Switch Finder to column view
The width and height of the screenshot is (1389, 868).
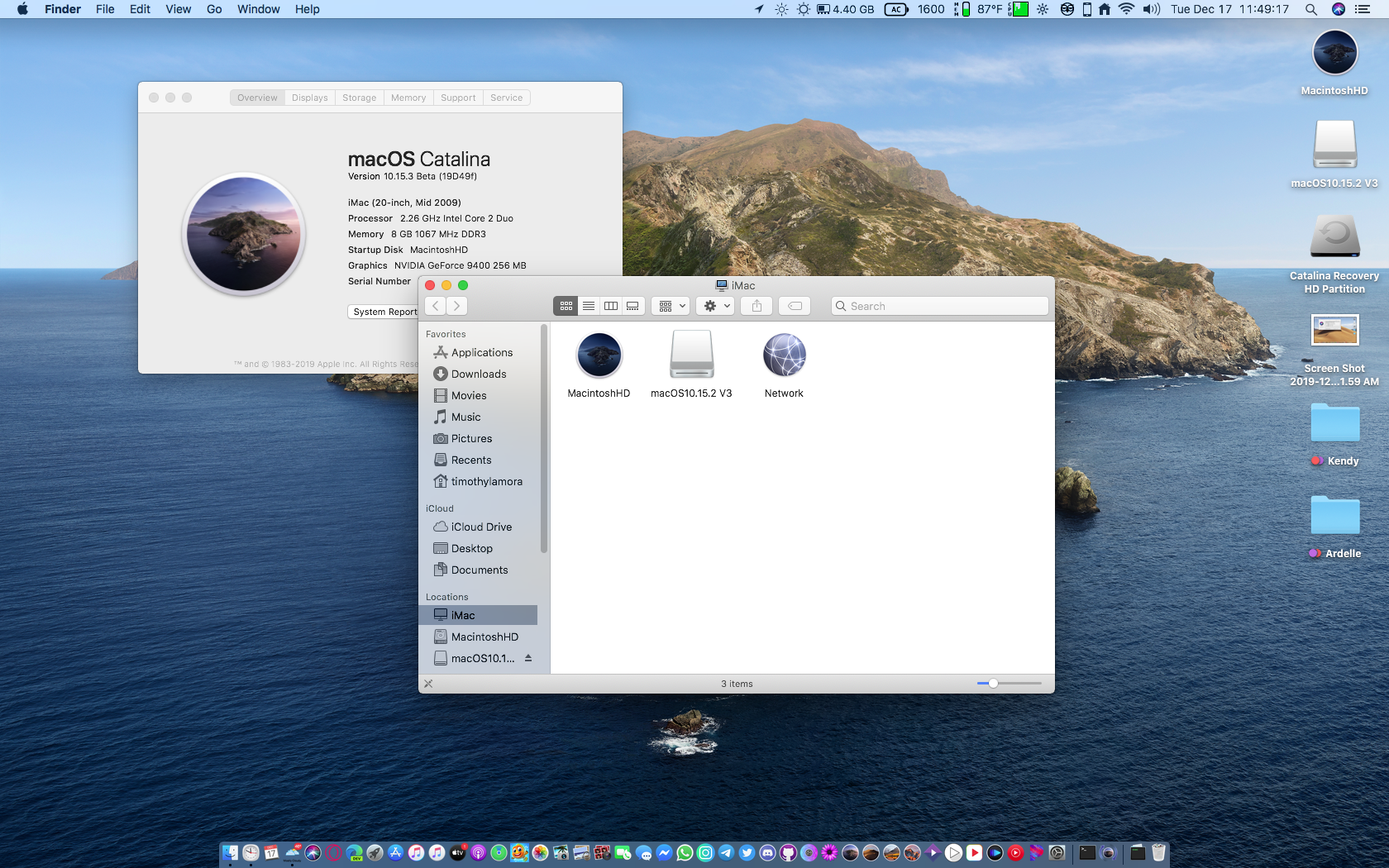pyautogui.click(x=611, y=306)
